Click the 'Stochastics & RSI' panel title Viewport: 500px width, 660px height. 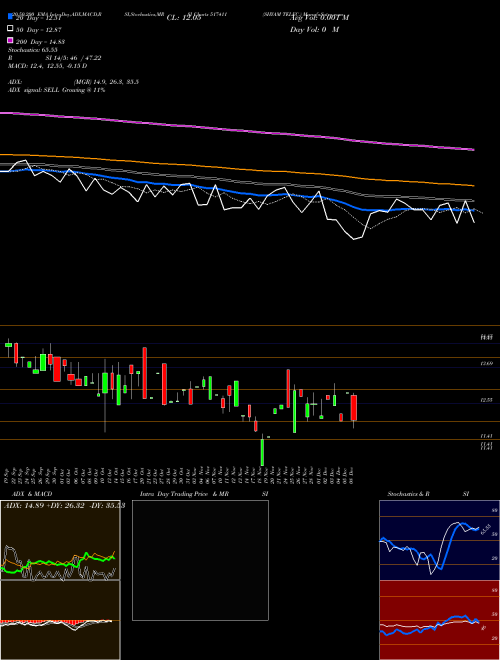(x=428, y=494)
